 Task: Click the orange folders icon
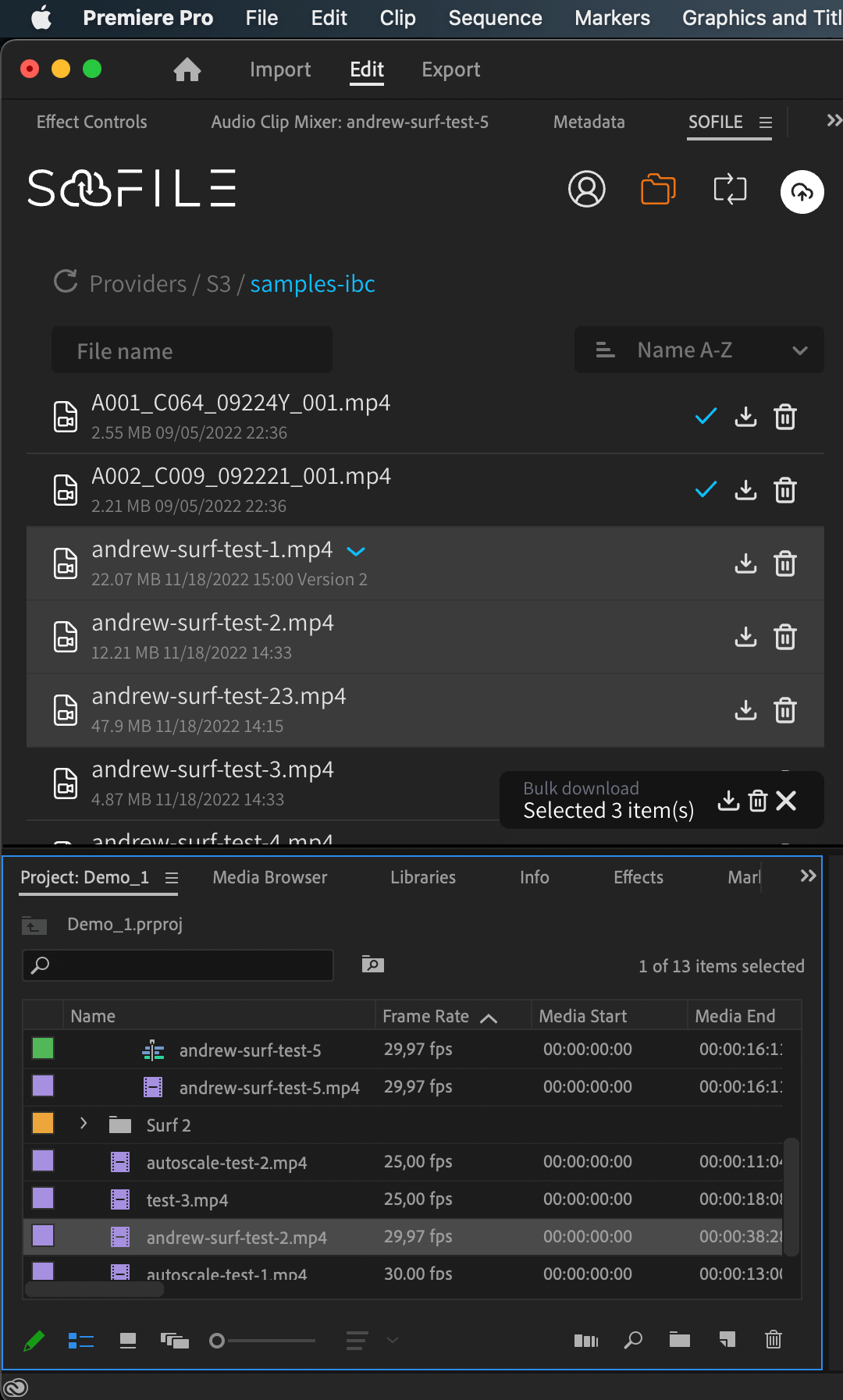pyautogui.click(x=657, y=190)
